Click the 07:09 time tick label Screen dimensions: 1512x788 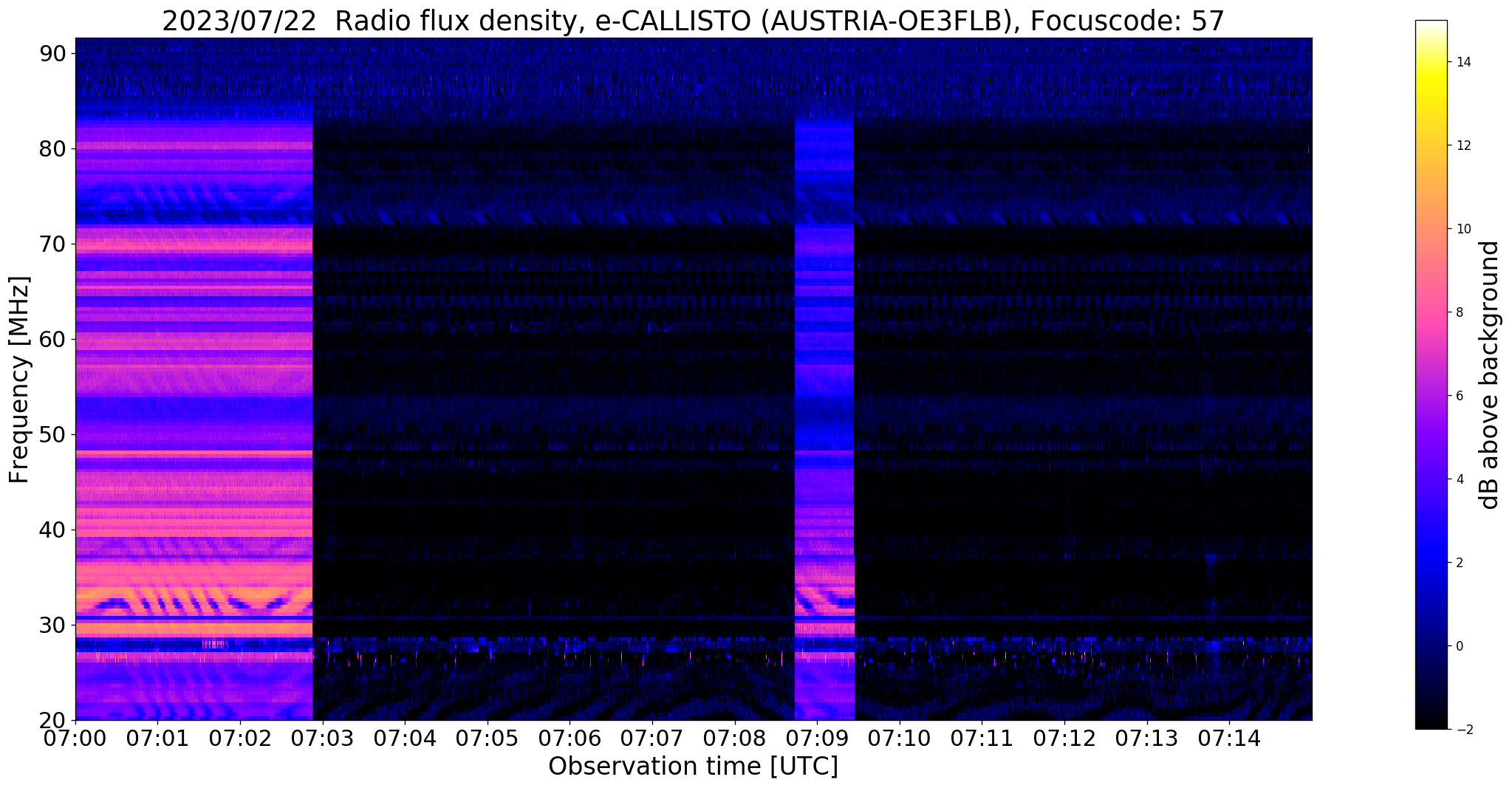pos(817,739)
